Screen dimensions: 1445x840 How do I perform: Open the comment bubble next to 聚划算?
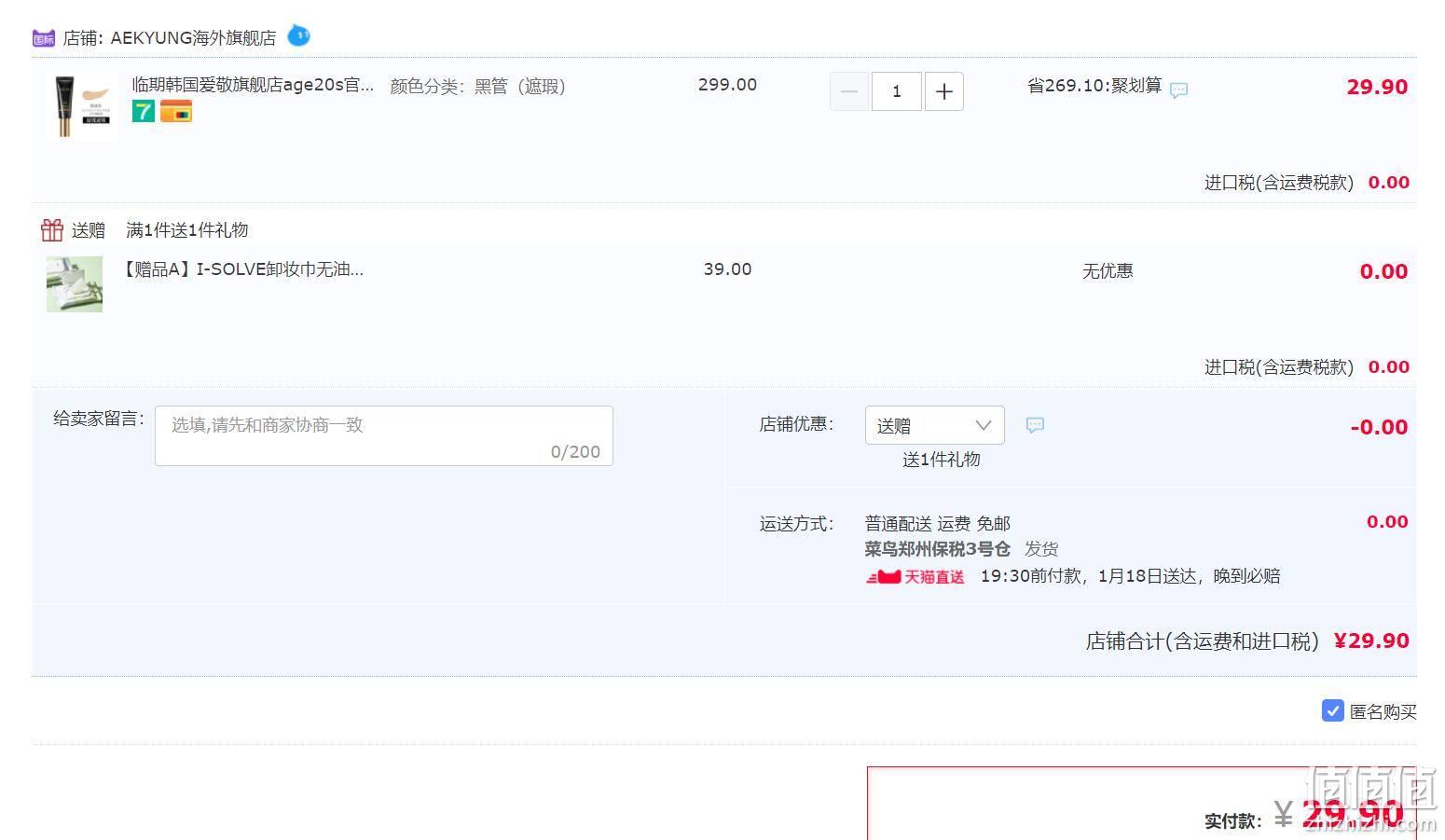[1178, 90]
